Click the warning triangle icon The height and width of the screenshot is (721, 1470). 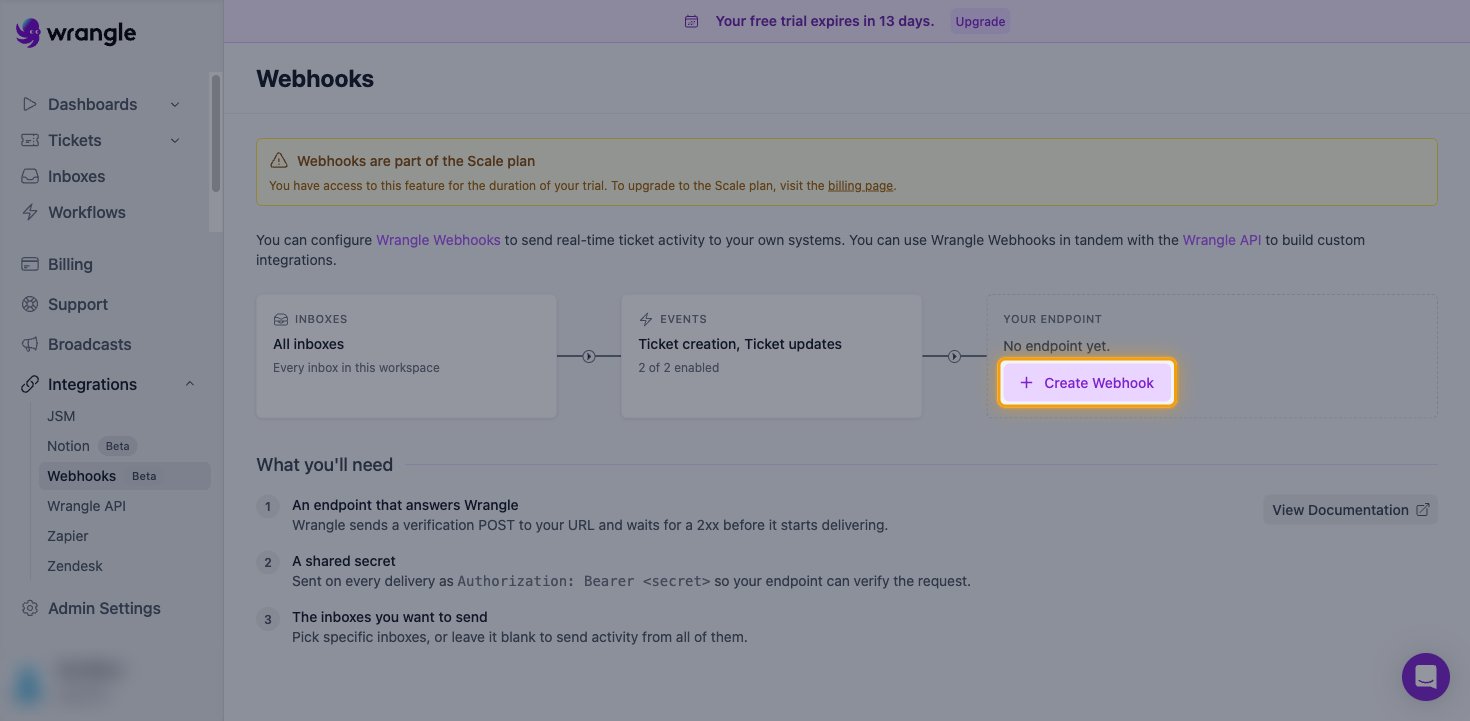[279, 161]
